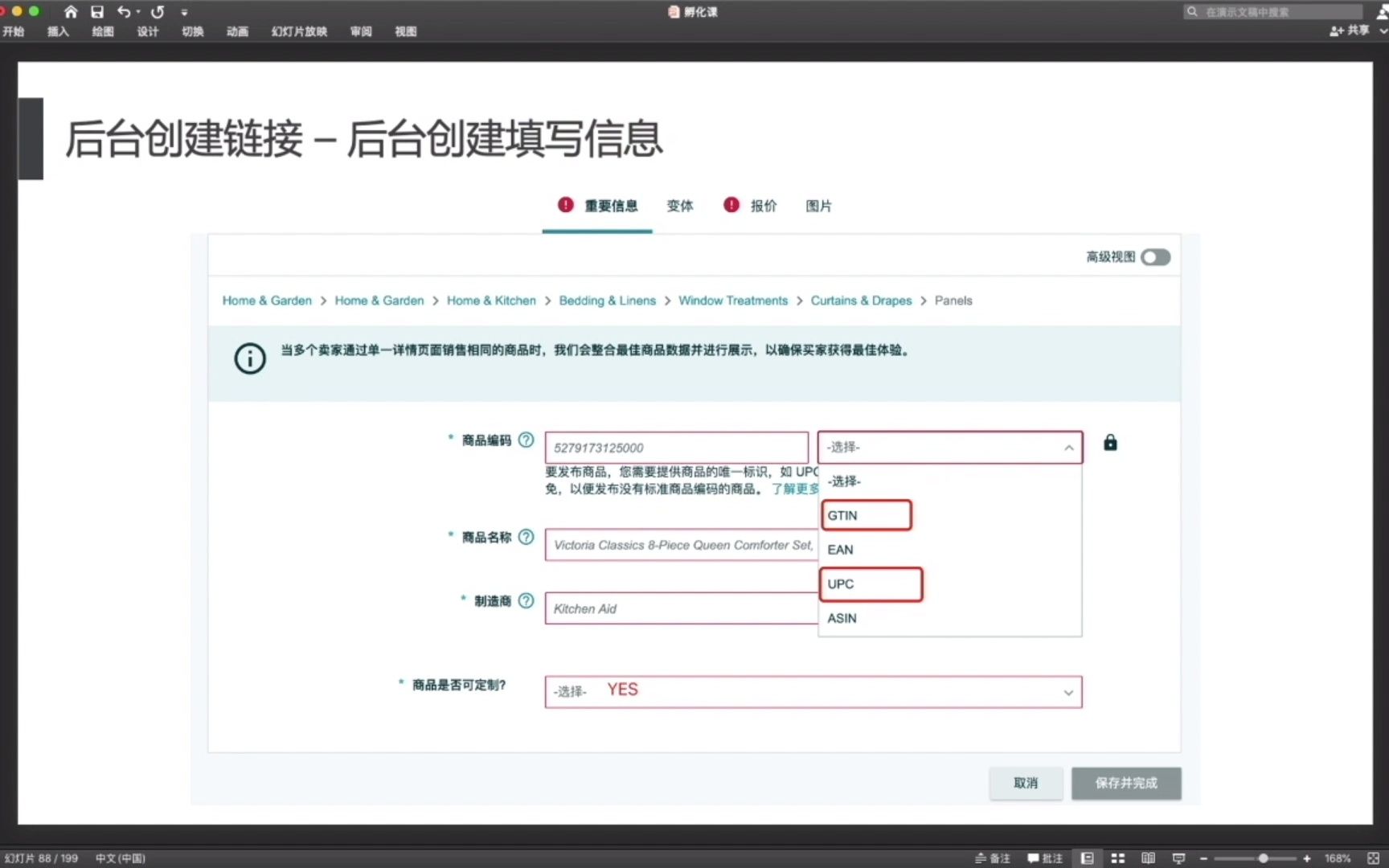Click the Redo icon
Screen dimensions: 1389x868
[x=156, y=11]
